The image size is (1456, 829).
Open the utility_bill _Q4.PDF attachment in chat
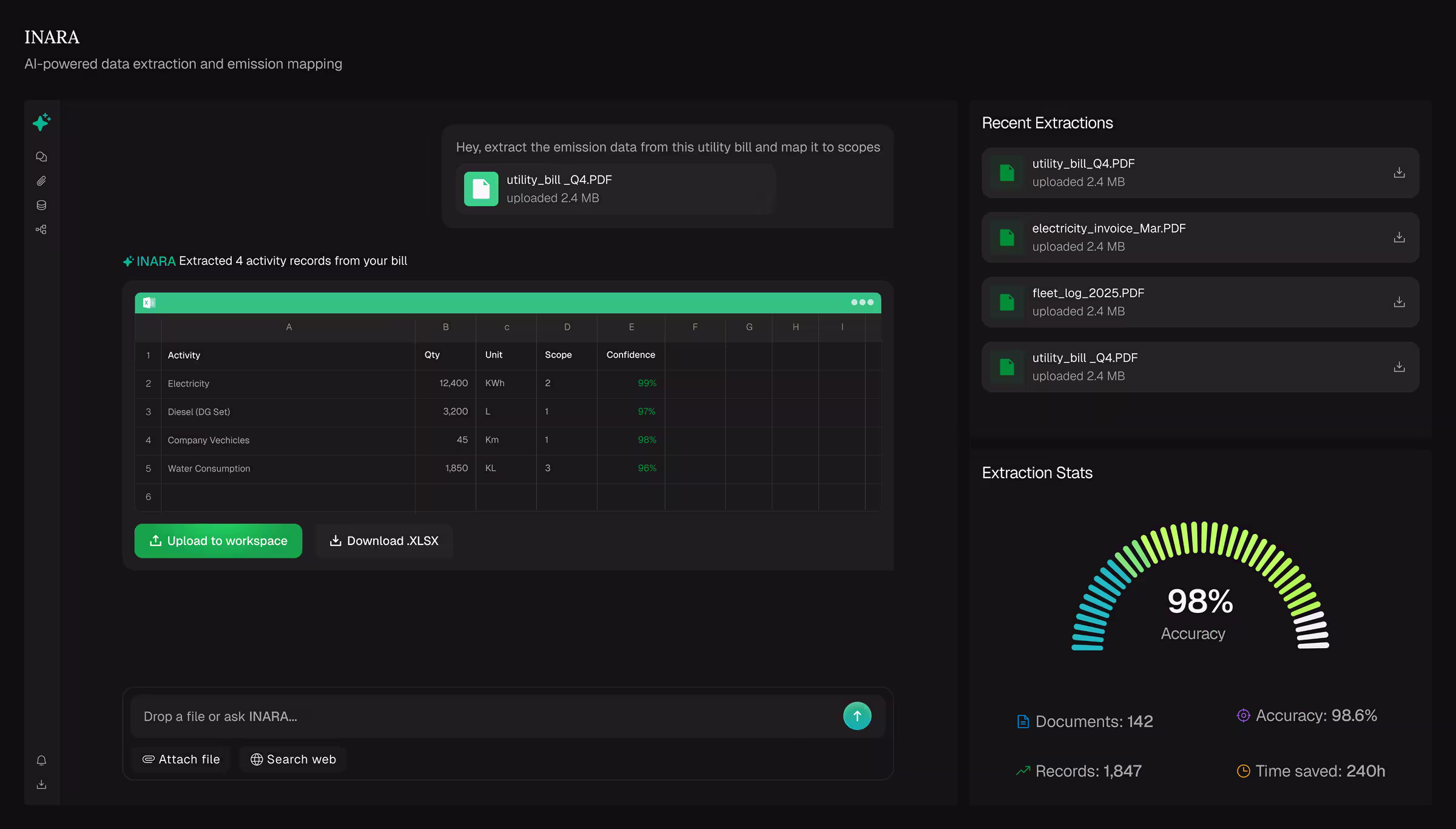tap(616, 189)
